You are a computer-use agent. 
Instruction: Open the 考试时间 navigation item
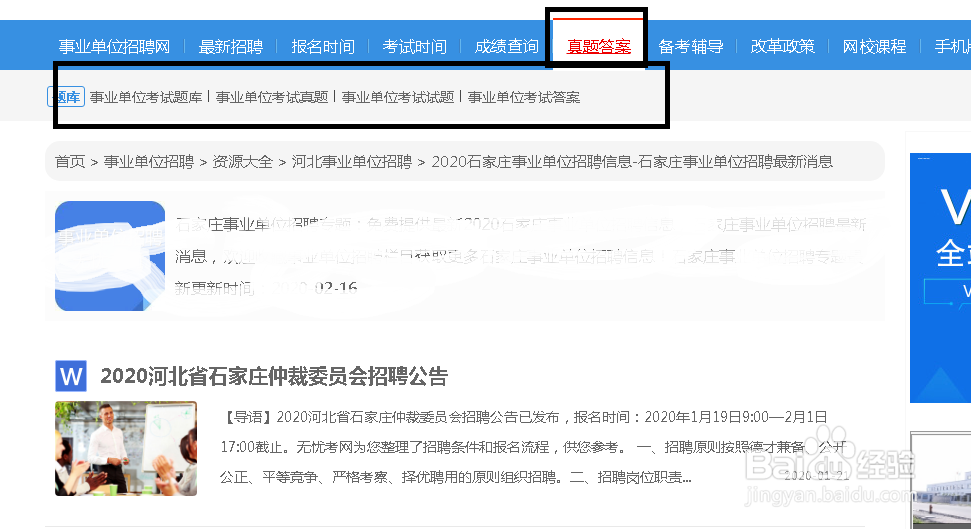click(x=414, y=46)
